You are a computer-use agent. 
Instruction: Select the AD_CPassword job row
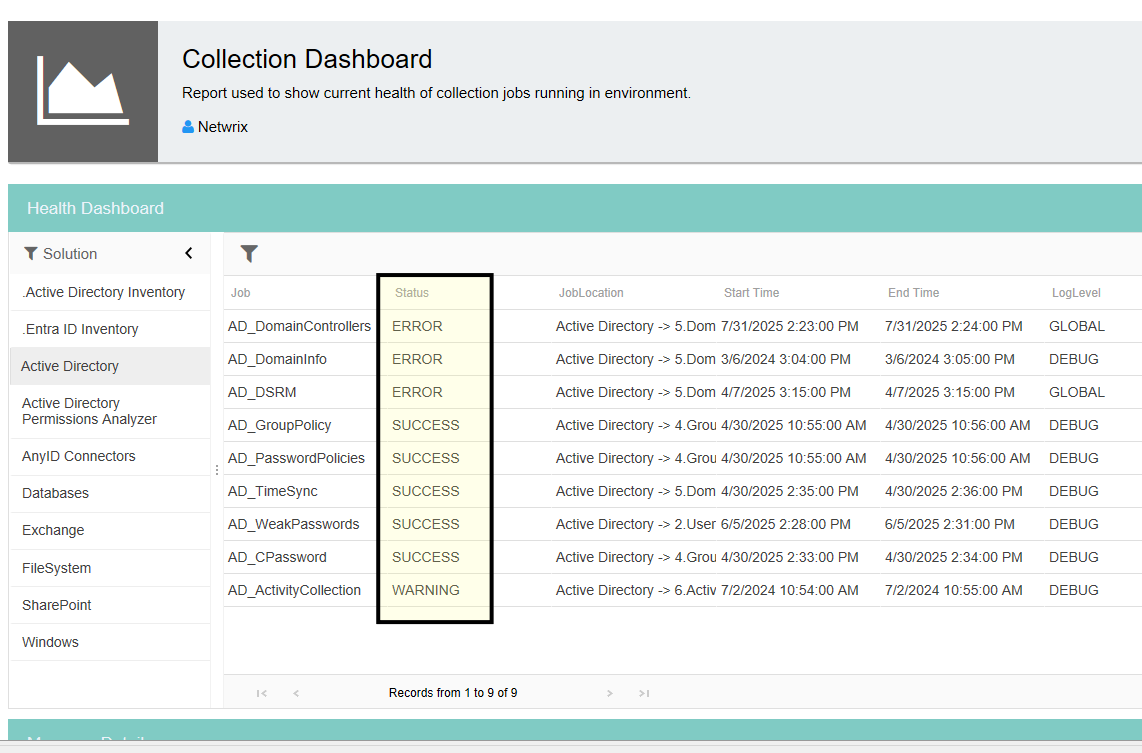[682, 557]
